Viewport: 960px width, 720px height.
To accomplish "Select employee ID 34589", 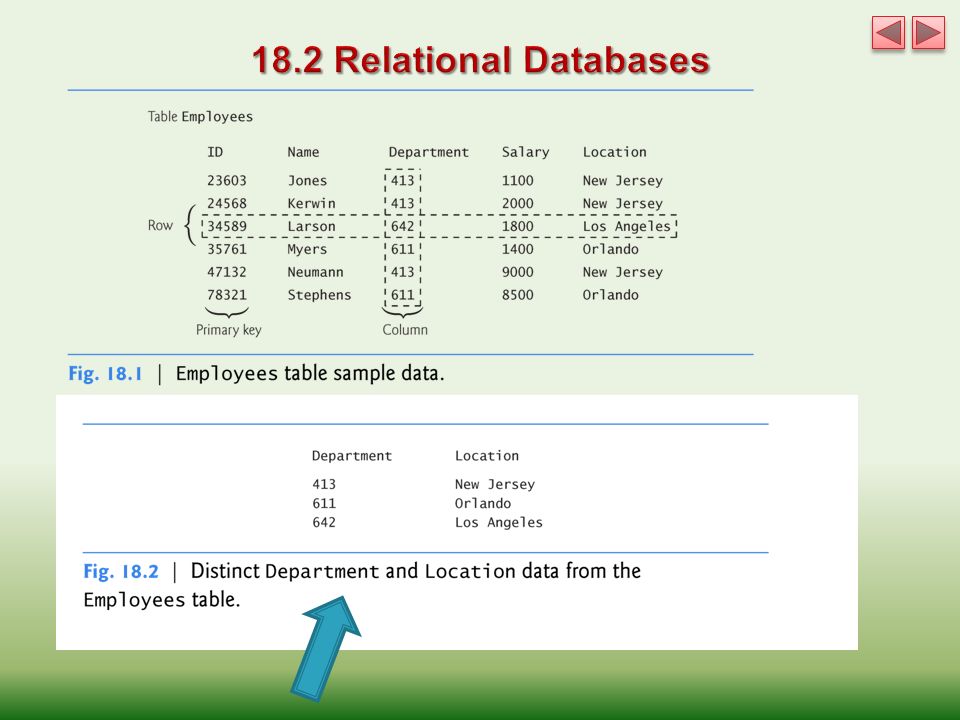I will click(227, 227).
